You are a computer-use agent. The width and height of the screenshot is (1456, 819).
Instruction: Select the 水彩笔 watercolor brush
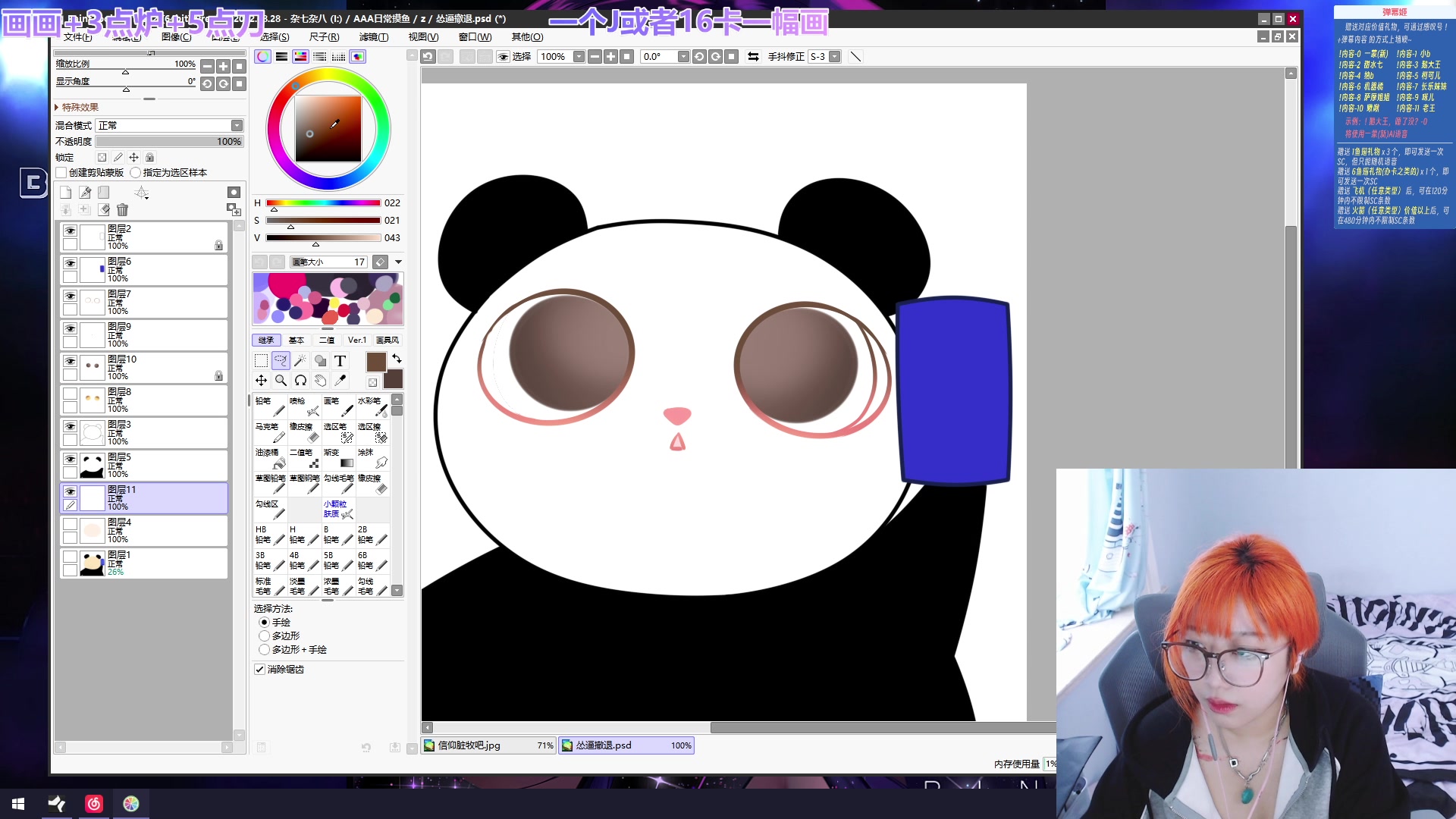tap(372, 406)
